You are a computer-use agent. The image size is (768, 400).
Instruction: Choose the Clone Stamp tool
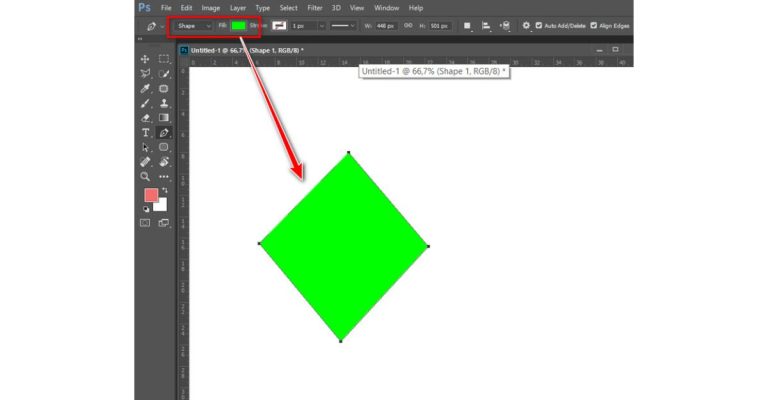(x=164, y=103)
